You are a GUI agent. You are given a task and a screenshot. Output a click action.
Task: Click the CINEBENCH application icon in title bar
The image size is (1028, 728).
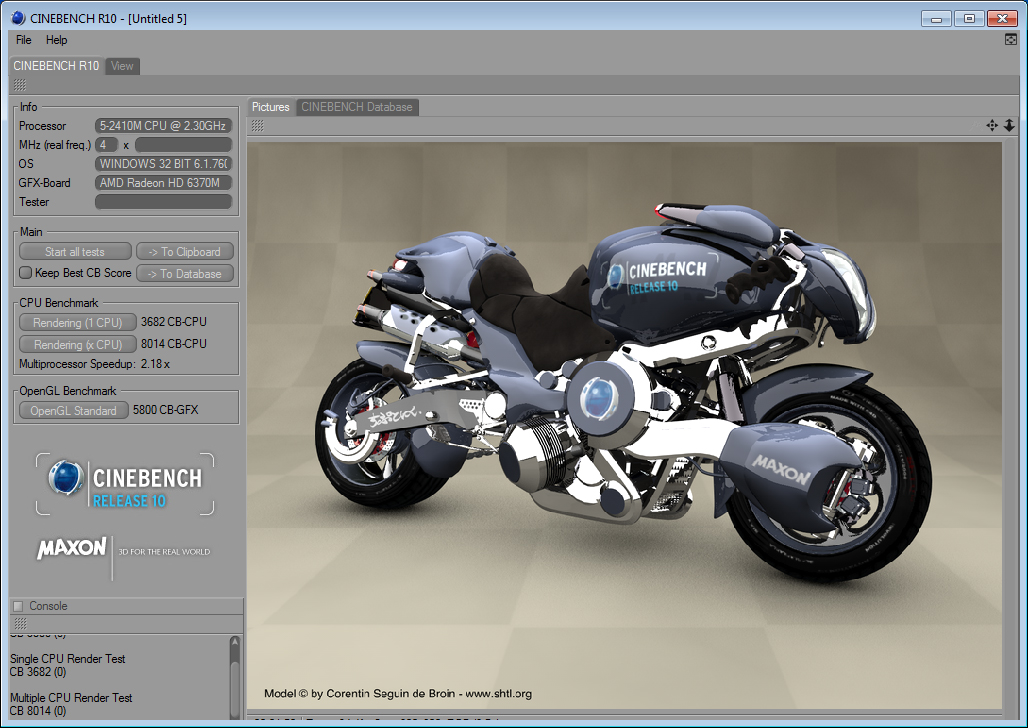[x=18, y=18]
